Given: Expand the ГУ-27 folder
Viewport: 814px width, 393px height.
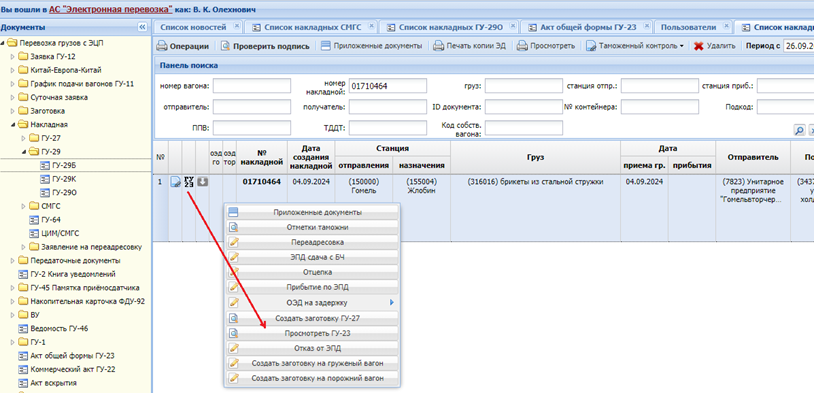Looking at the screenshot, I should (x=23, y=138).
